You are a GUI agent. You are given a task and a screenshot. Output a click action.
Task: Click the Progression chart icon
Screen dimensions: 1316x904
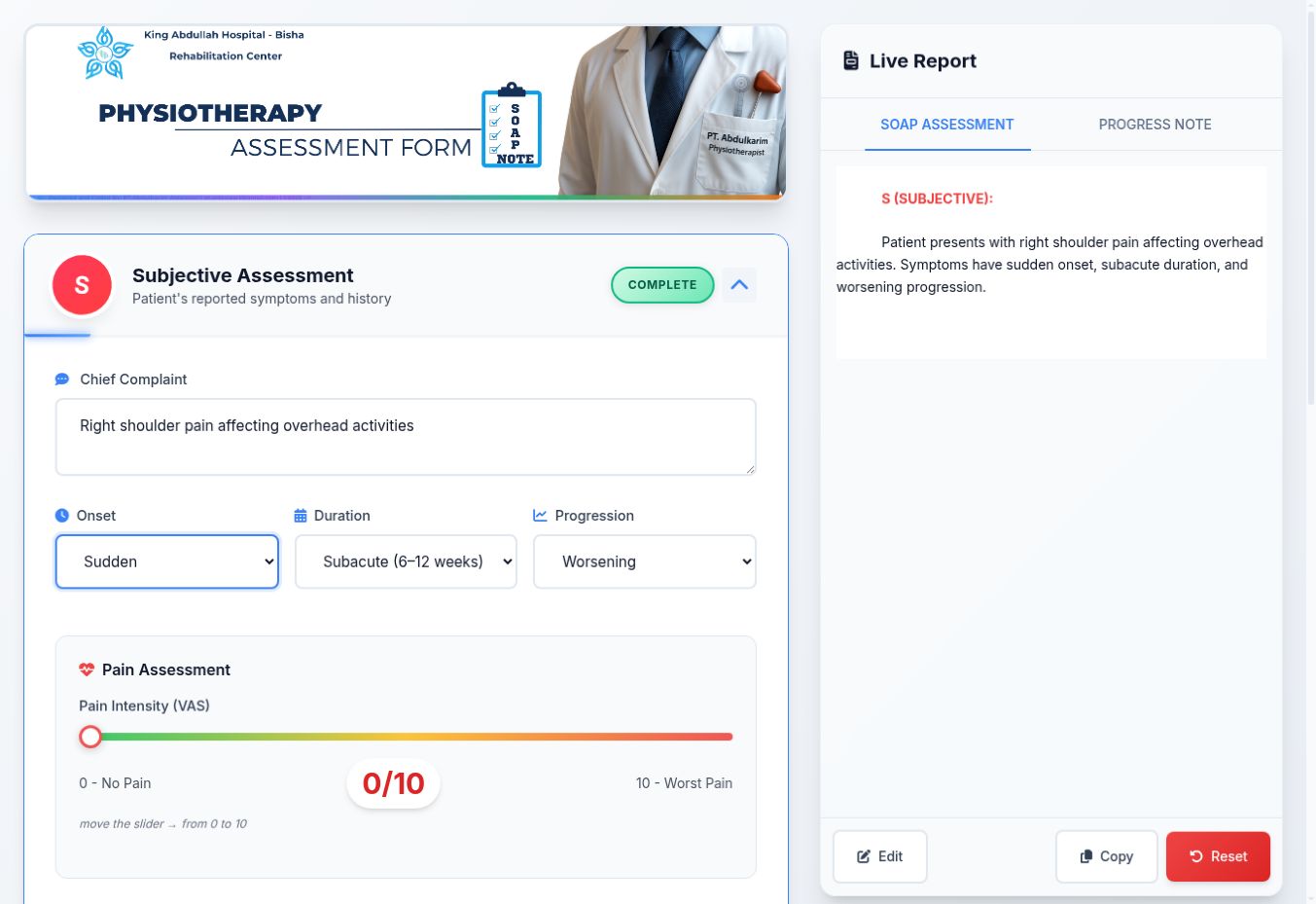coord(540,516)
